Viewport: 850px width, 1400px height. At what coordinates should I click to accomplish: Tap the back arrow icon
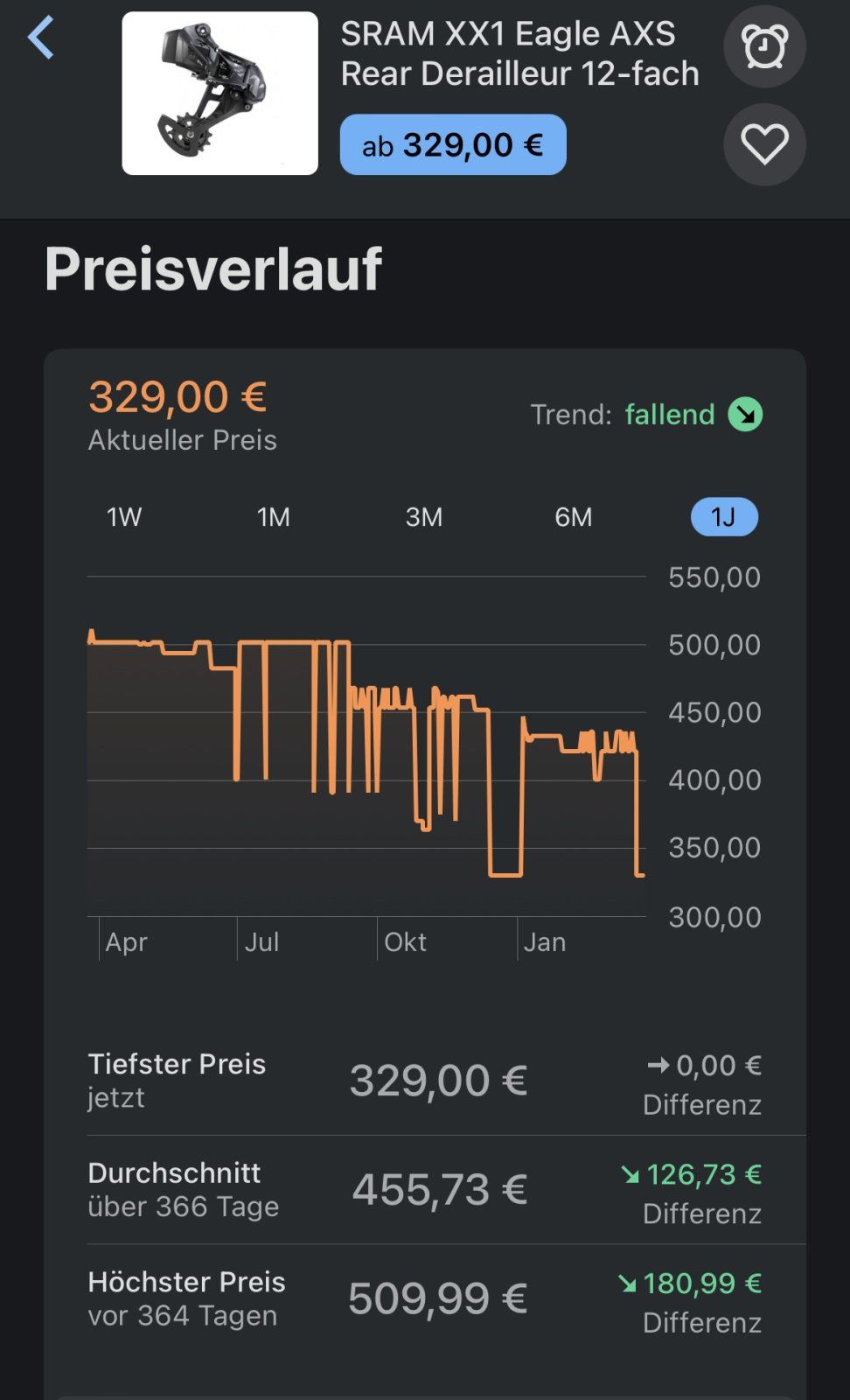41,38
